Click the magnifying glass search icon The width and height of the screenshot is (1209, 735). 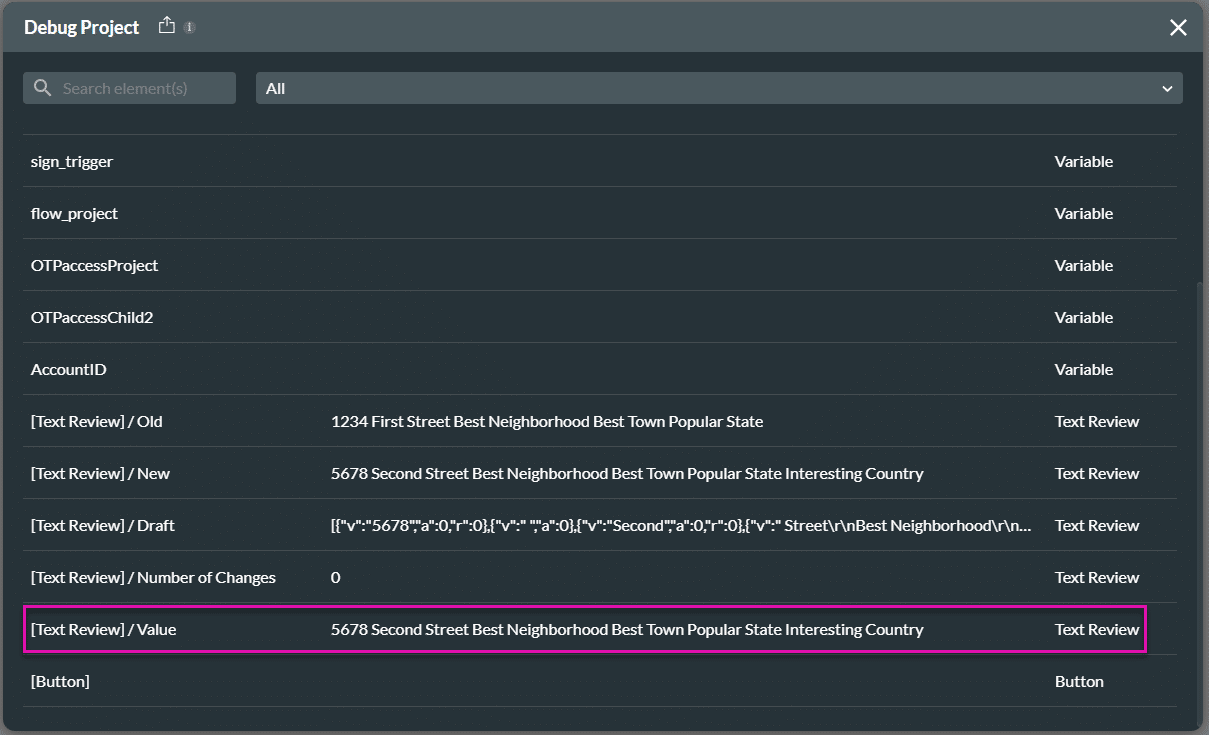point(42,88)
